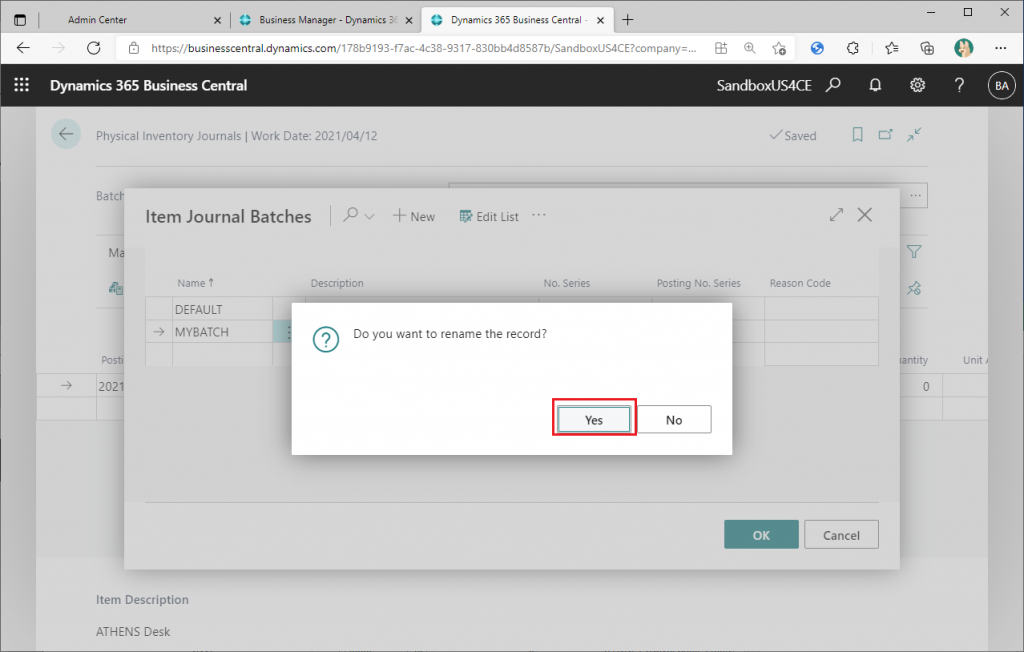Image resolution: width=1024 pixels, height=652 pixels.
Task: Click the BA user account avatar
Action: click(x=1001, y=86)
